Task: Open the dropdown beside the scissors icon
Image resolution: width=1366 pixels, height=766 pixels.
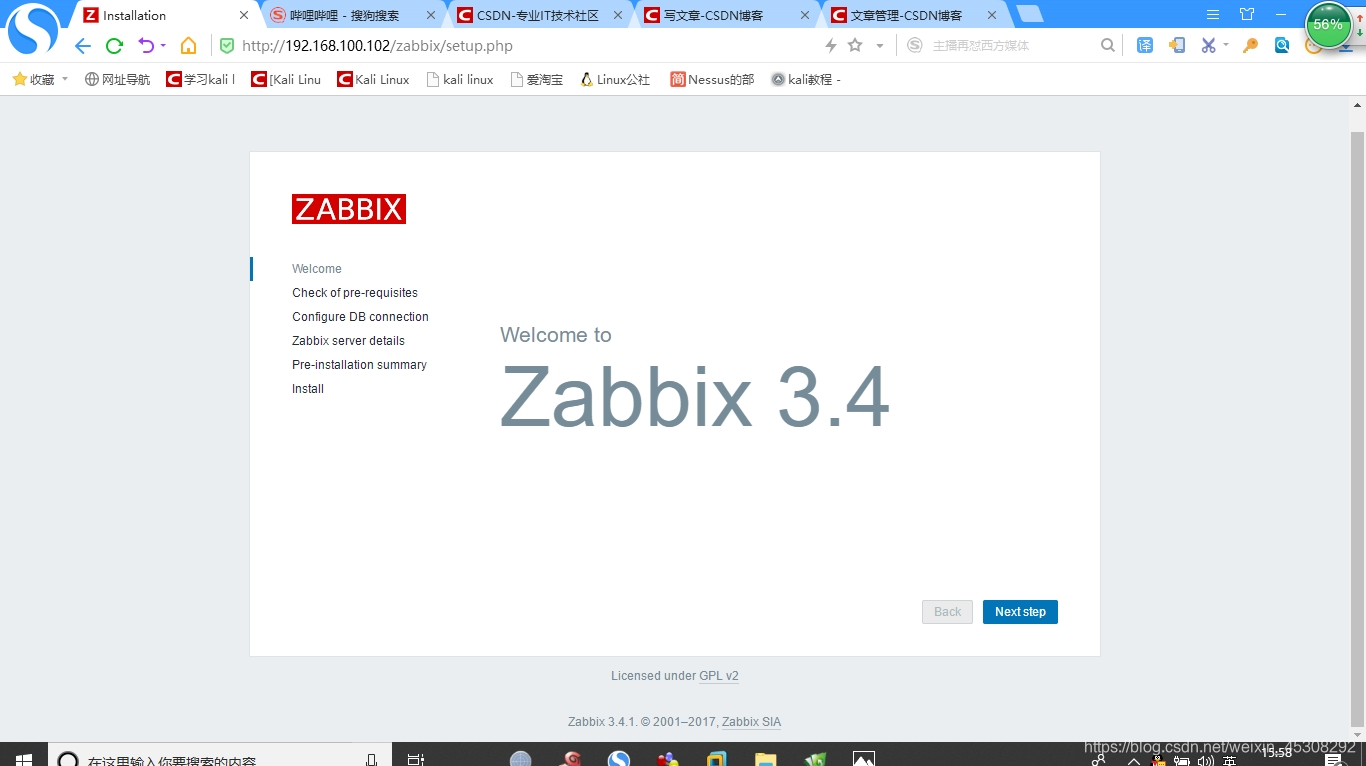Action: [x=1226, y=46]
